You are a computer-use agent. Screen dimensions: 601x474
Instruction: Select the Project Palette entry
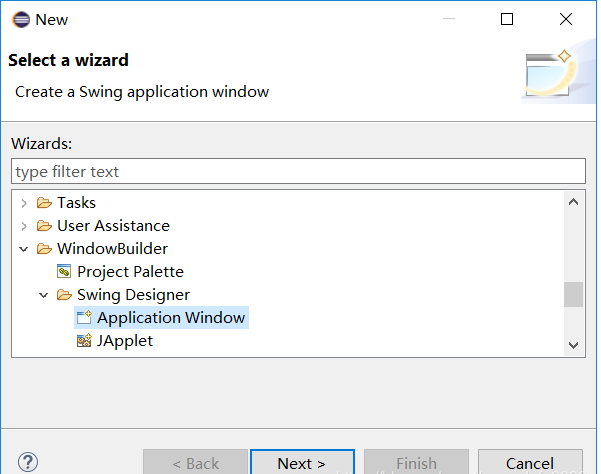click(x=130, y=272)
